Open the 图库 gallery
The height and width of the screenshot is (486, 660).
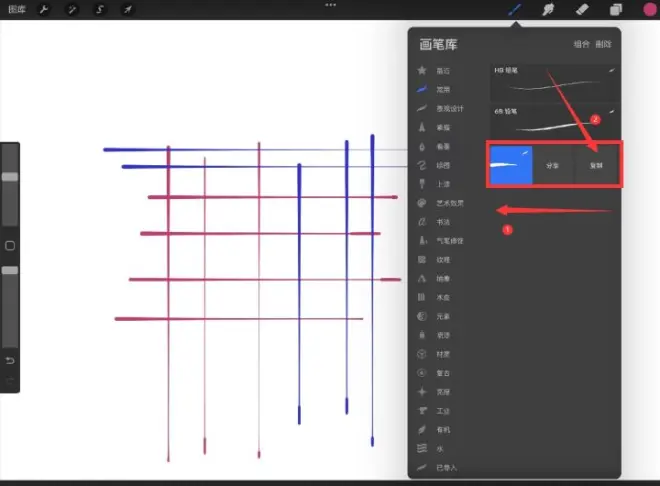click(x=17, y=9)
